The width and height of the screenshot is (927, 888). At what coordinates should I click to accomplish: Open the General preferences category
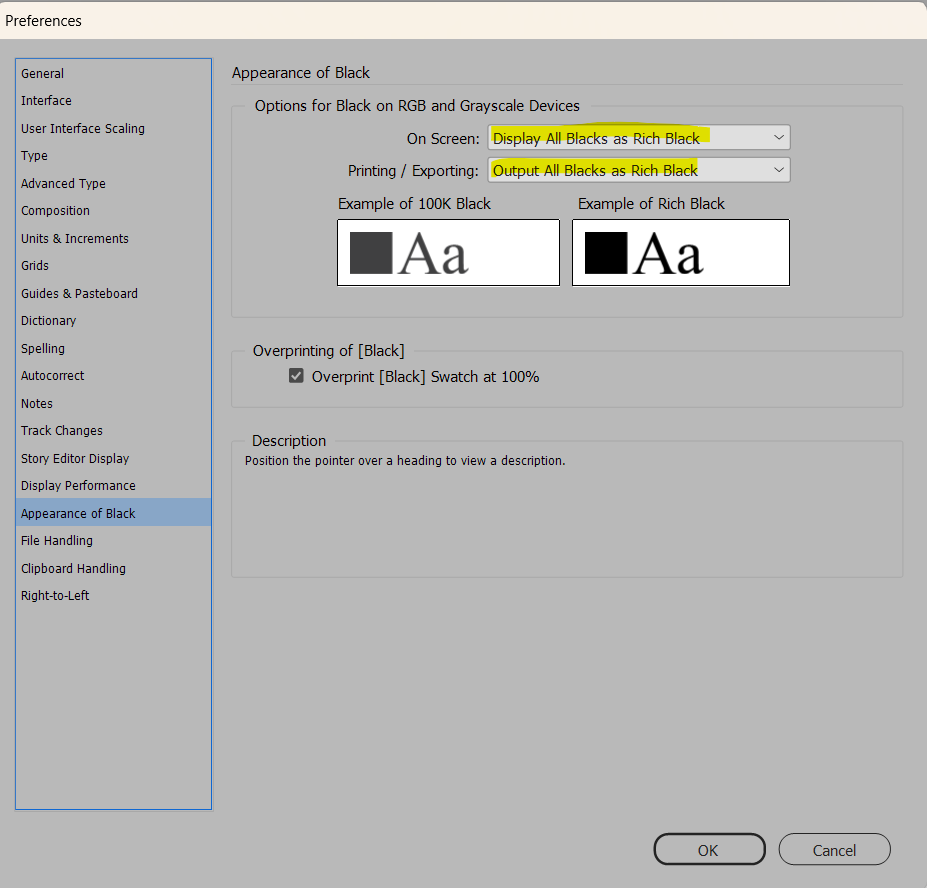pyautogui.click(x=113, y=73)
